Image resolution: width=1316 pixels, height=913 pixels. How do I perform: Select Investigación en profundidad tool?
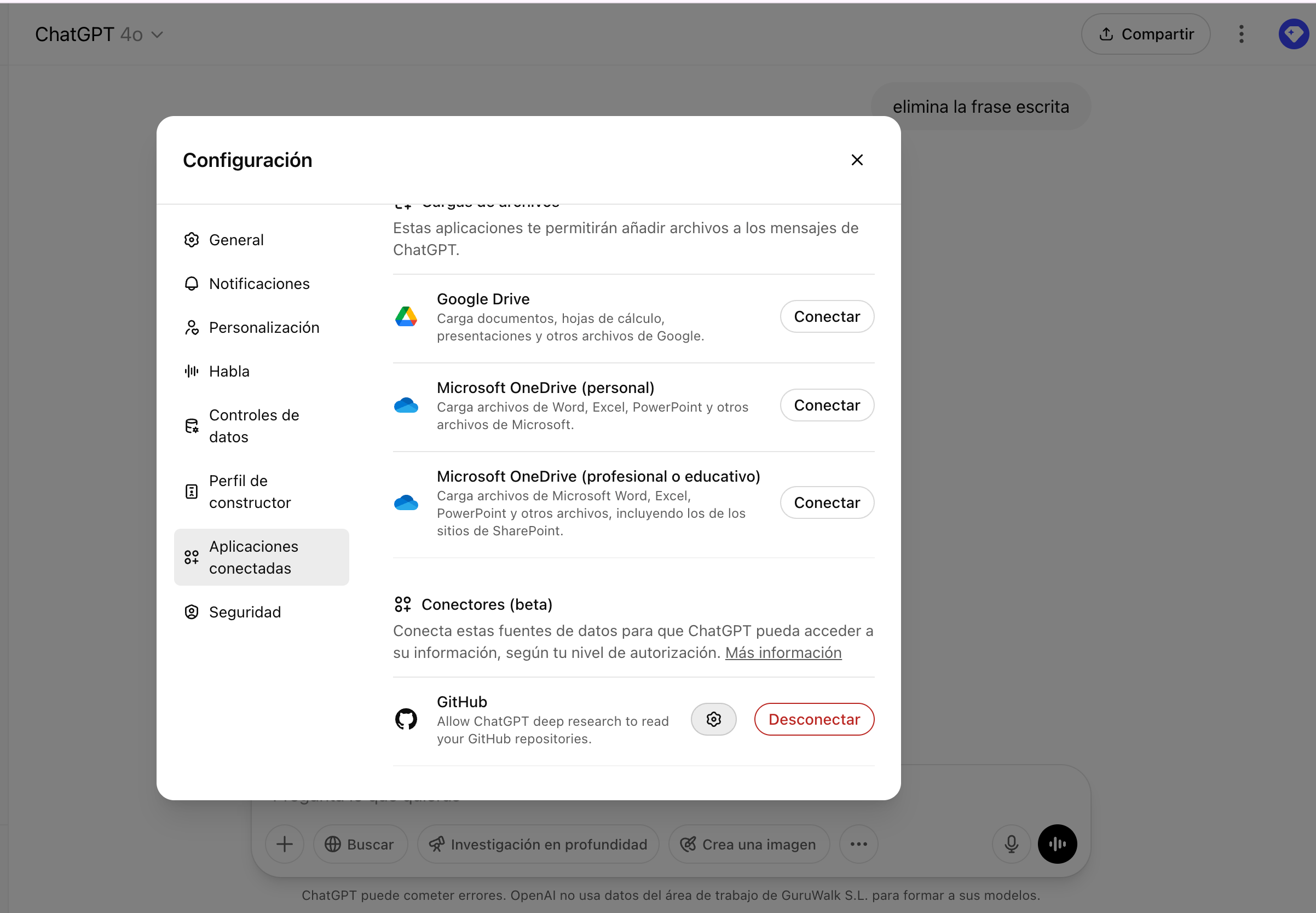538,844
